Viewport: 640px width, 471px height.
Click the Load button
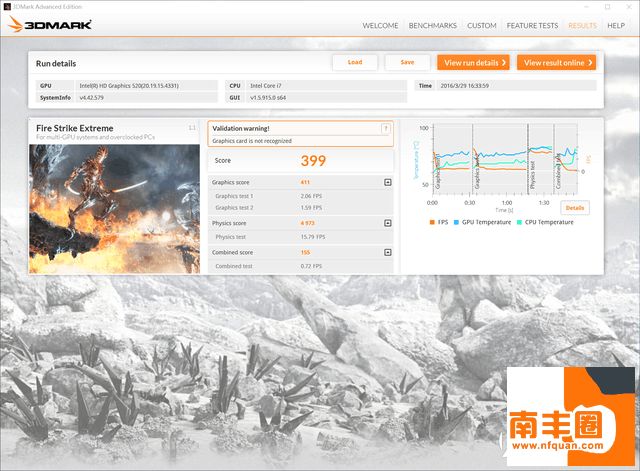355,62
